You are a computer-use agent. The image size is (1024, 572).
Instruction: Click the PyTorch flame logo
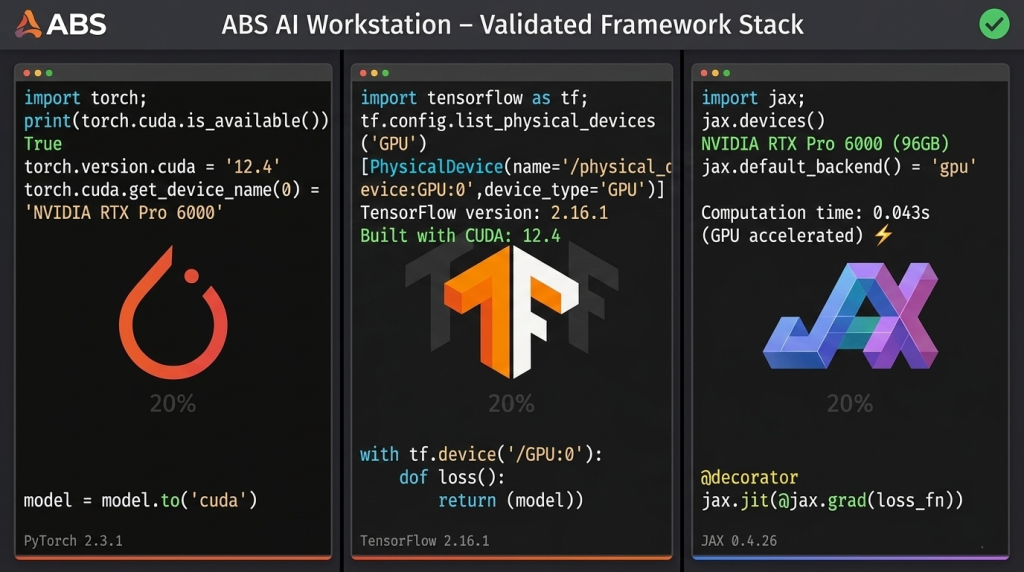(x=173, y=312)
